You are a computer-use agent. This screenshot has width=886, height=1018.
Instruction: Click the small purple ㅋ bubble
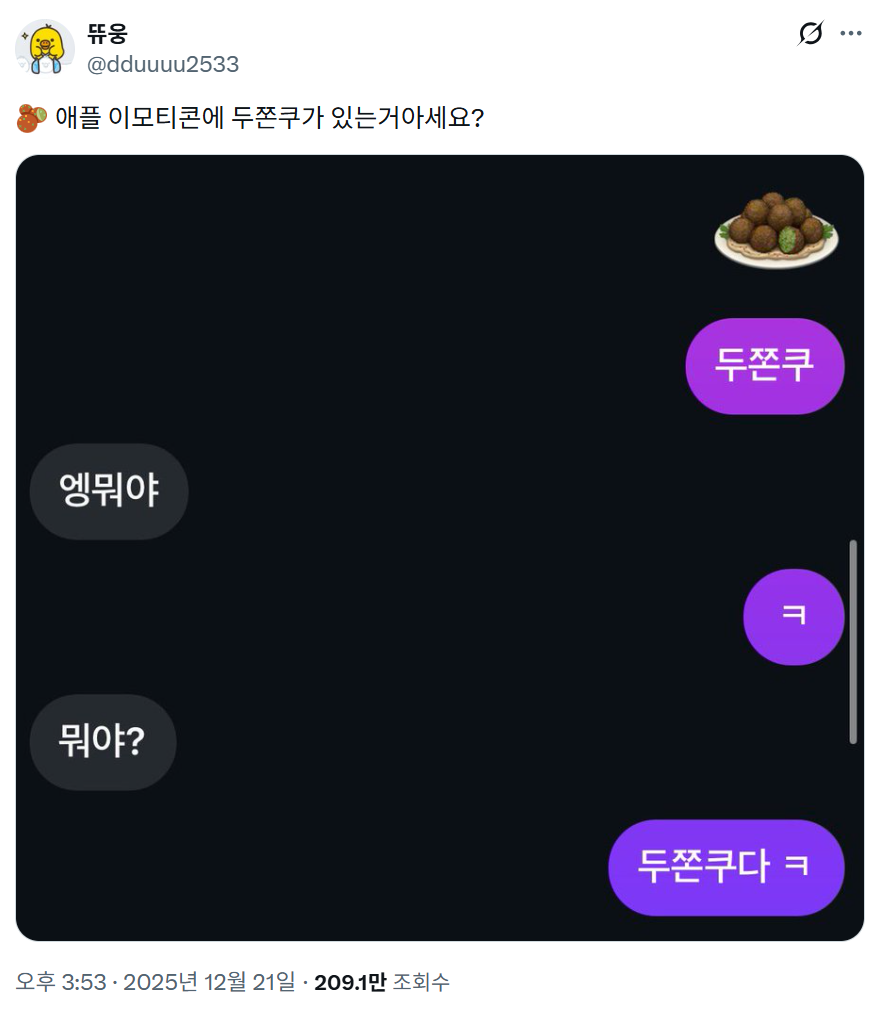click(x=794, y=616)
